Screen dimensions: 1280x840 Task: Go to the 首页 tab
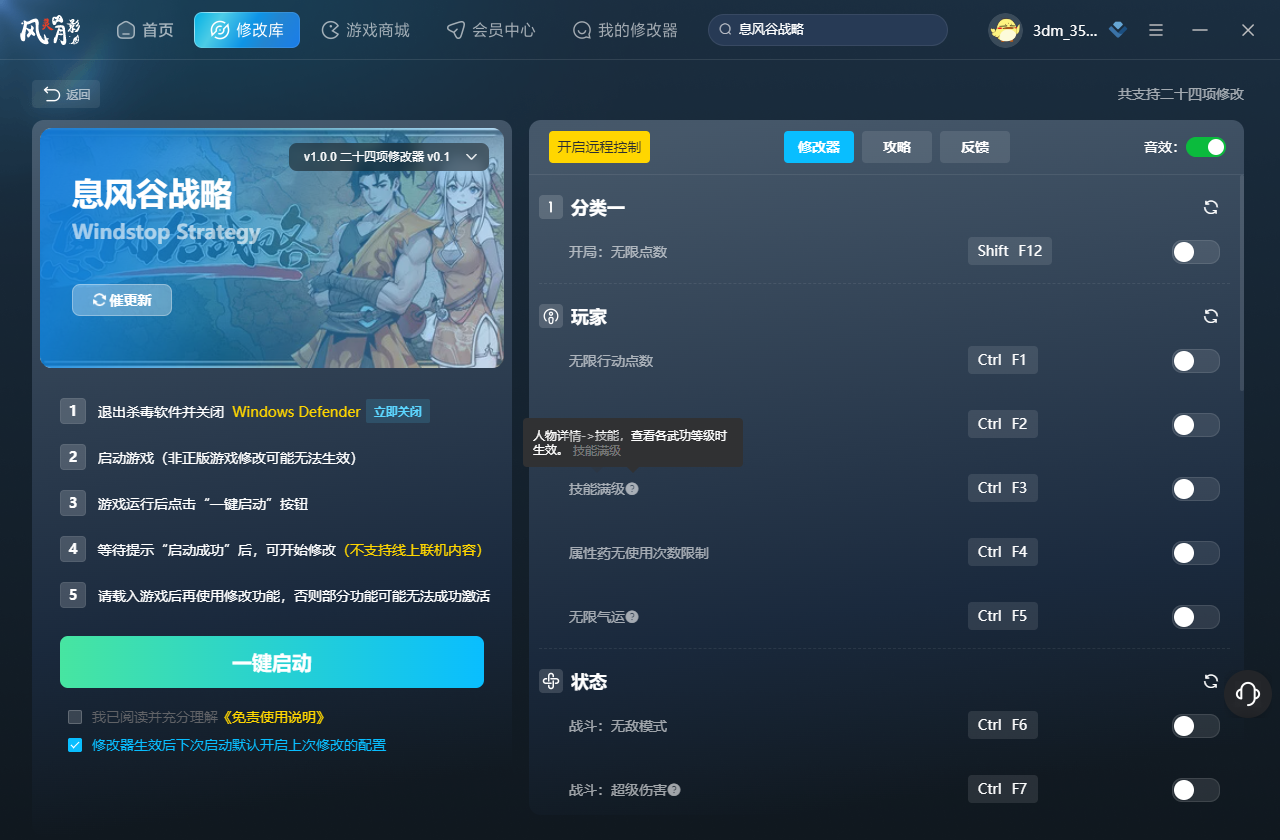pos(146,30)
